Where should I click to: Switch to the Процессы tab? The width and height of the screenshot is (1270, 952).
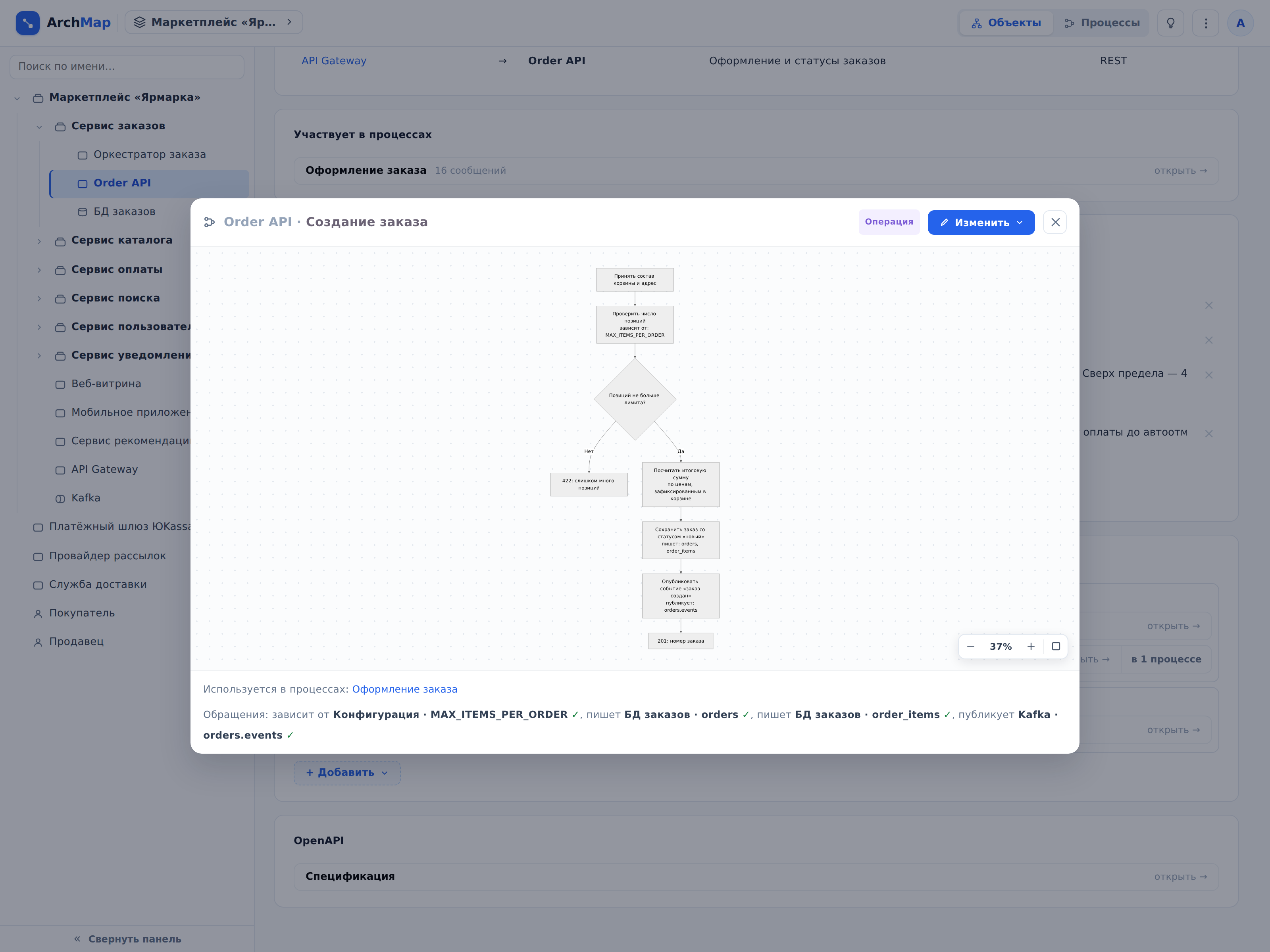[x=1102, y=23]
